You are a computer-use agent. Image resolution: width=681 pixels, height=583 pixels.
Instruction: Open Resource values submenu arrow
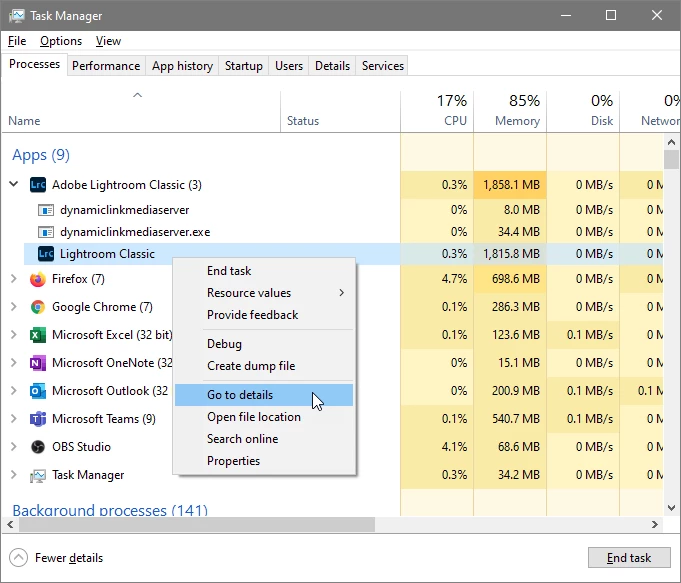[342, 293]
